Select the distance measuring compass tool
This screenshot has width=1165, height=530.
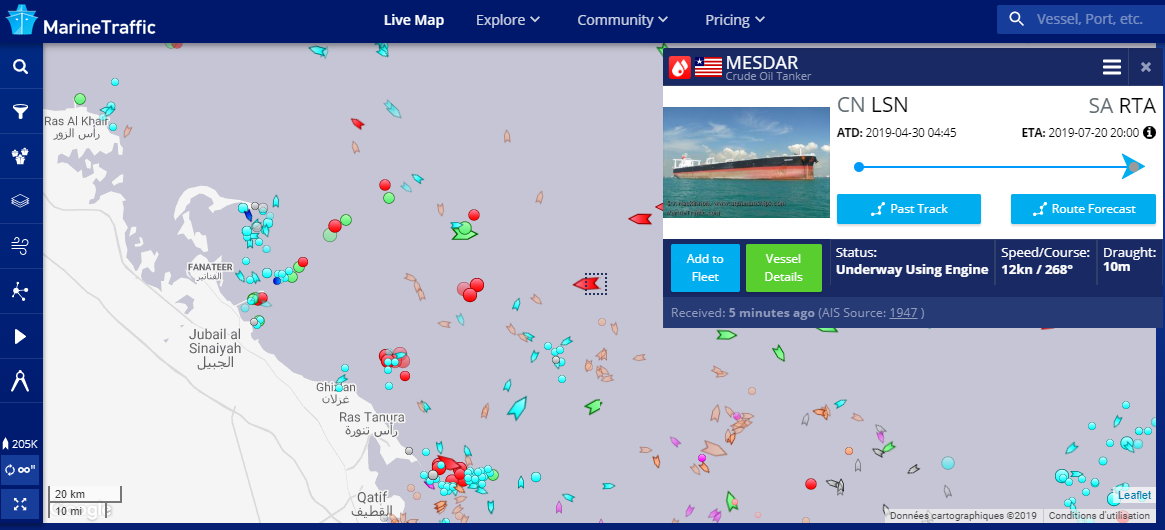pyautogui.click(x=20, y=381)
